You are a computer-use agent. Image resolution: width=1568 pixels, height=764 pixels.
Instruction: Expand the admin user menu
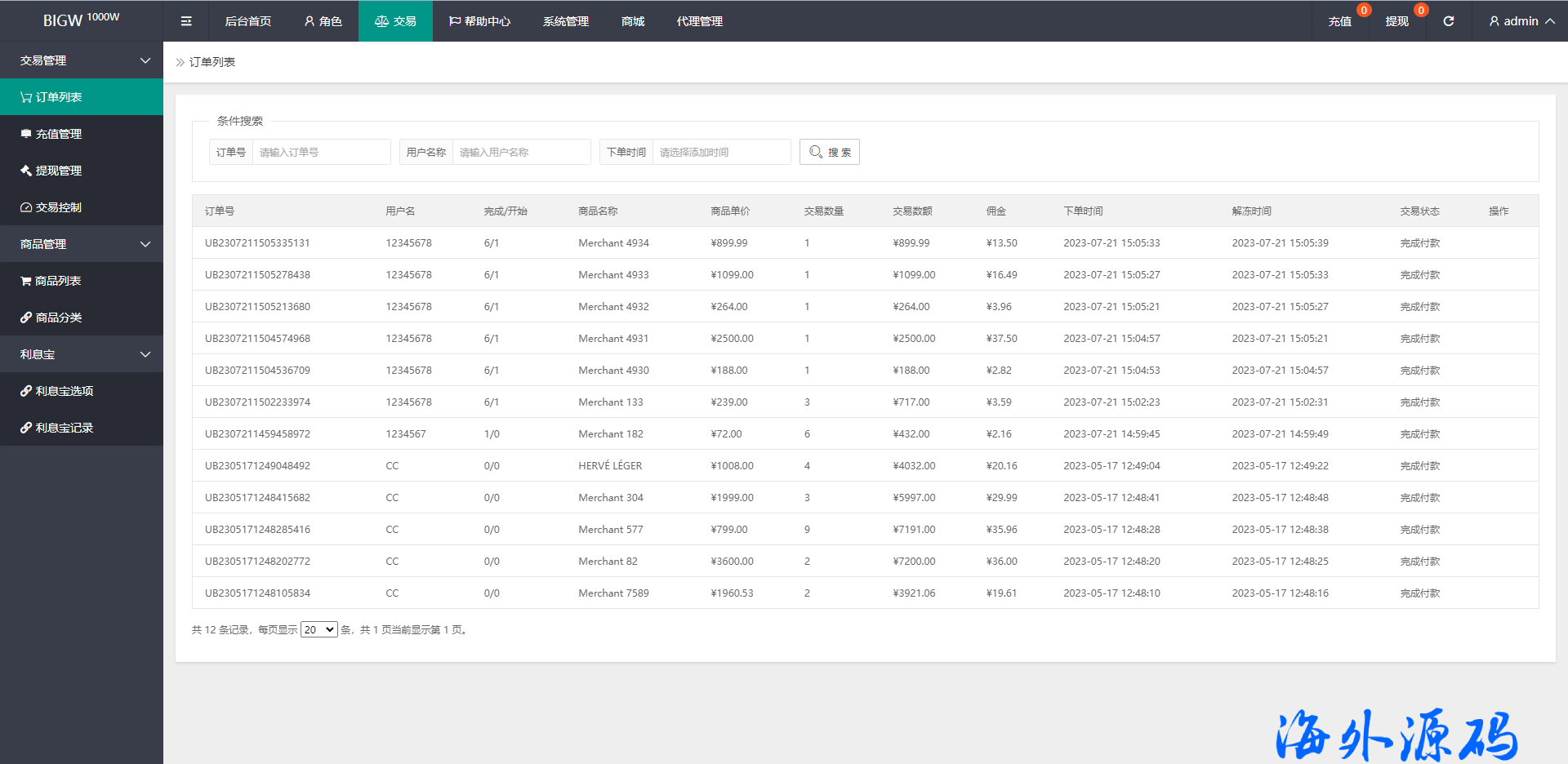[1521, 21]
